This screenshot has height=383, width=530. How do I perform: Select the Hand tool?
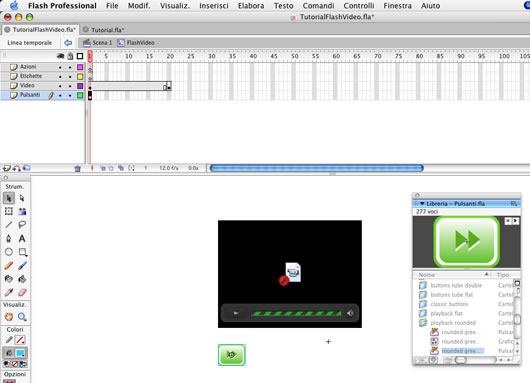(x=9, y=317)
